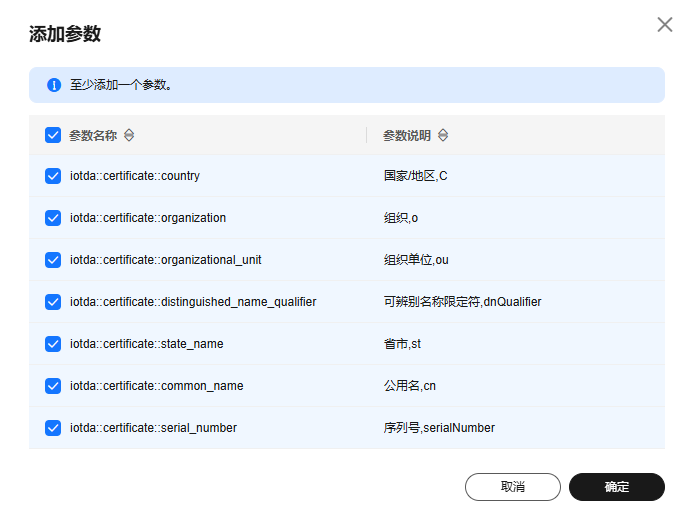688x517 pixels.
Task: Sort by 参数说明 column icon
Action: (x=443, y=135)
